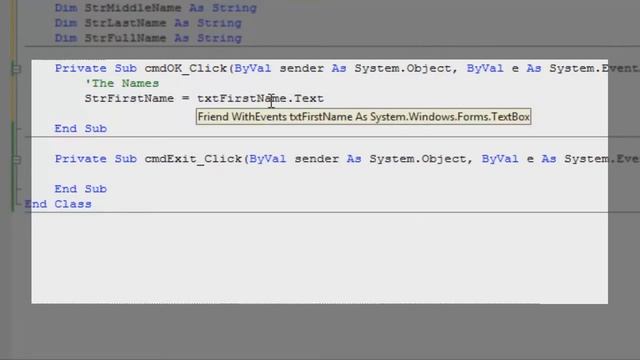This screenshot has width=640, height=360.
Task: Click 'System.Object' in the cmdExit_Click signature
Action: (x=418, y=159)
